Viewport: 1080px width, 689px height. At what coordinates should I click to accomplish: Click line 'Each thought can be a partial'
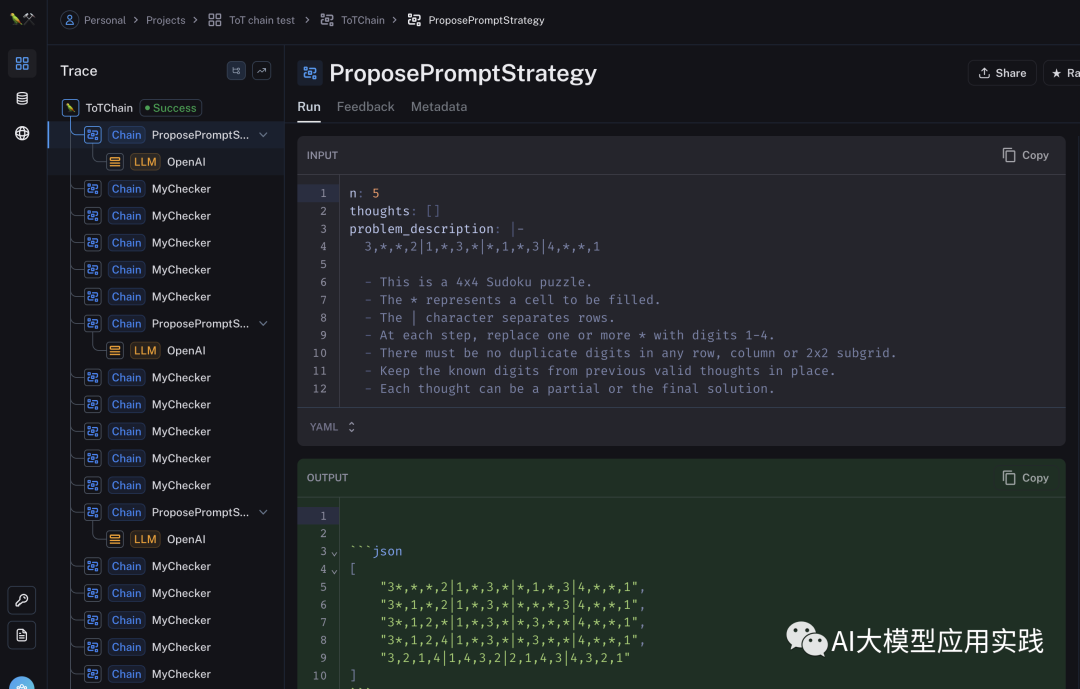pyautogui.click(x=570, y=389)
